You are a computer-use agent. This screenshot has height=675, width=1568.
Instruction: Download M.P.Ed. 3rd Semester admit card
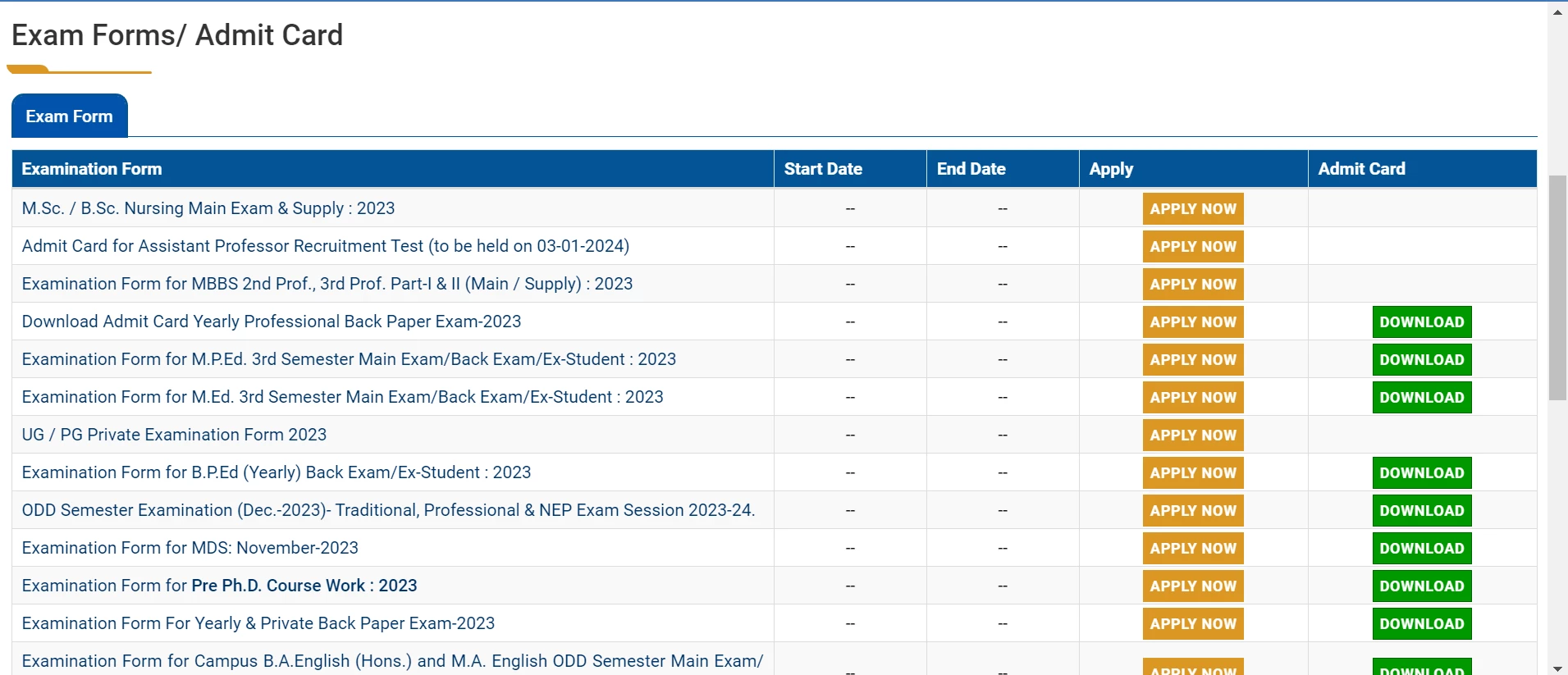(x=1421, y=360)
